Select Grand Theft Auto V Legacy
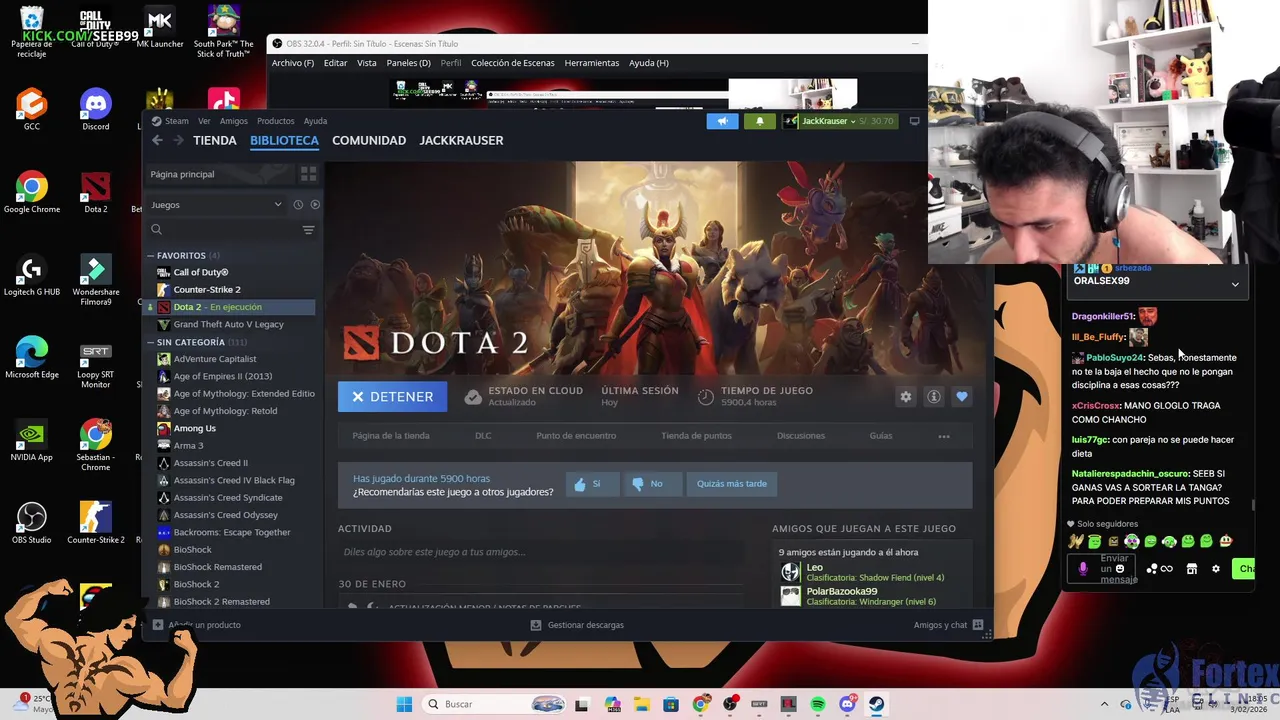 point(230,324)
